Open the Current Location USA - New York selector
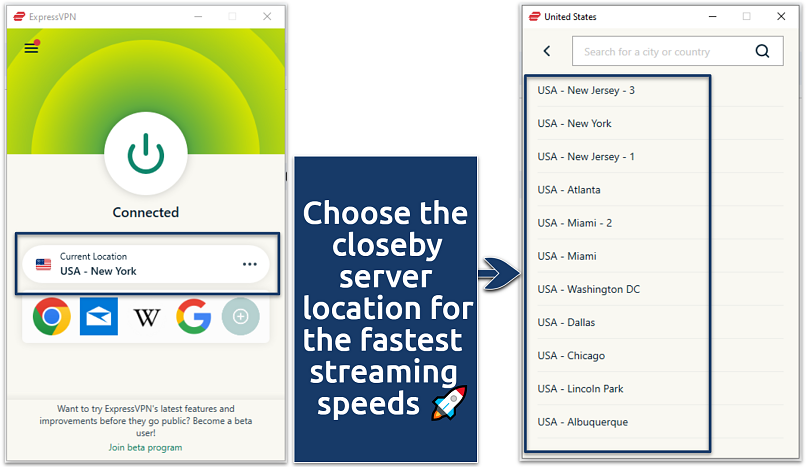806x467 pixels. tap(146, 264)
